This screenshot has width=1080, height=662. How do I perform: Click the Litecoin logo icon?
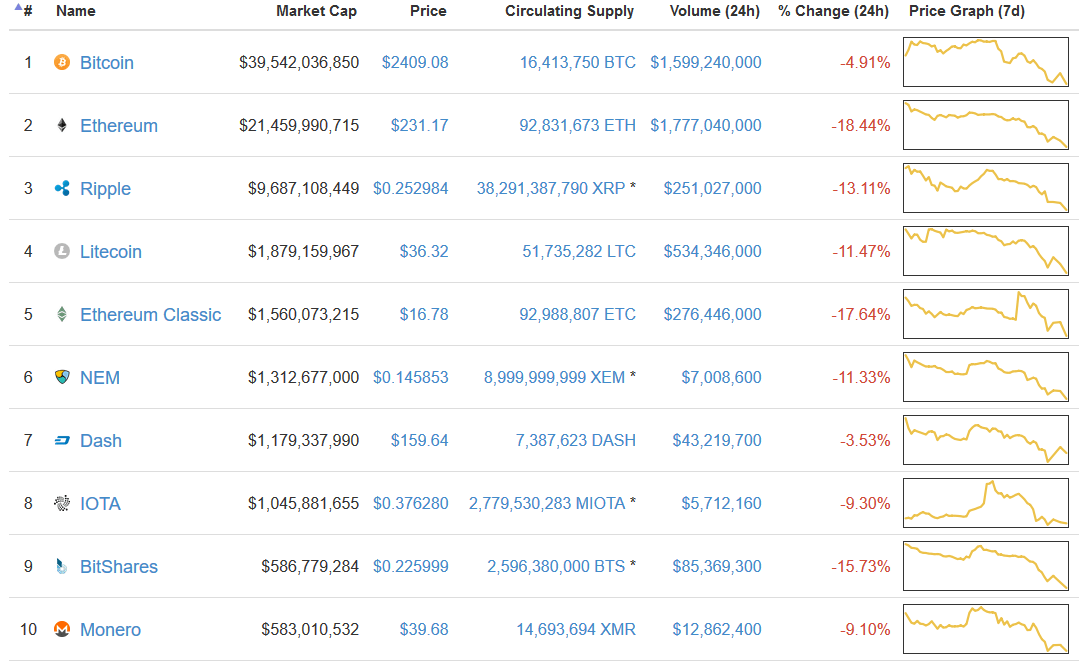(x=62, y=251)
